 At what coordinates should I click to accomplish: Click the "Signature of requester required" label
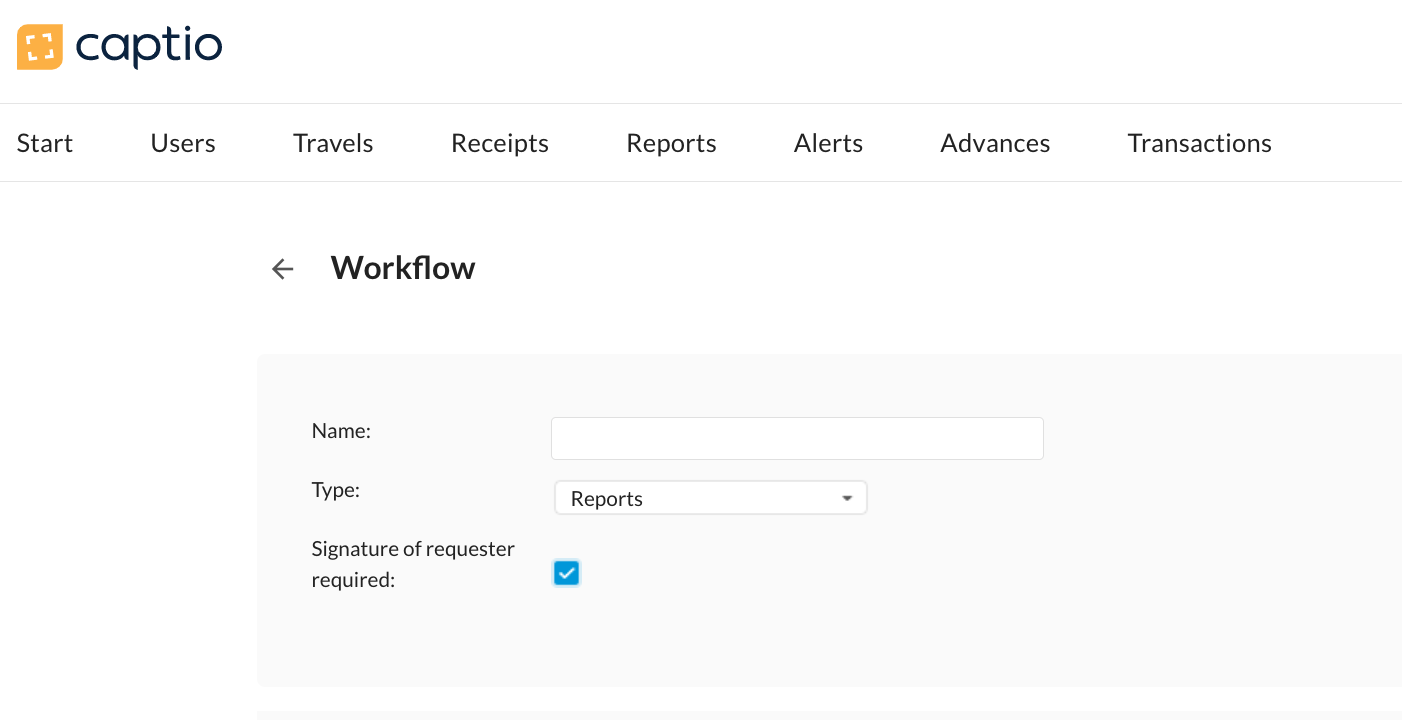click(x=413, y=564)
